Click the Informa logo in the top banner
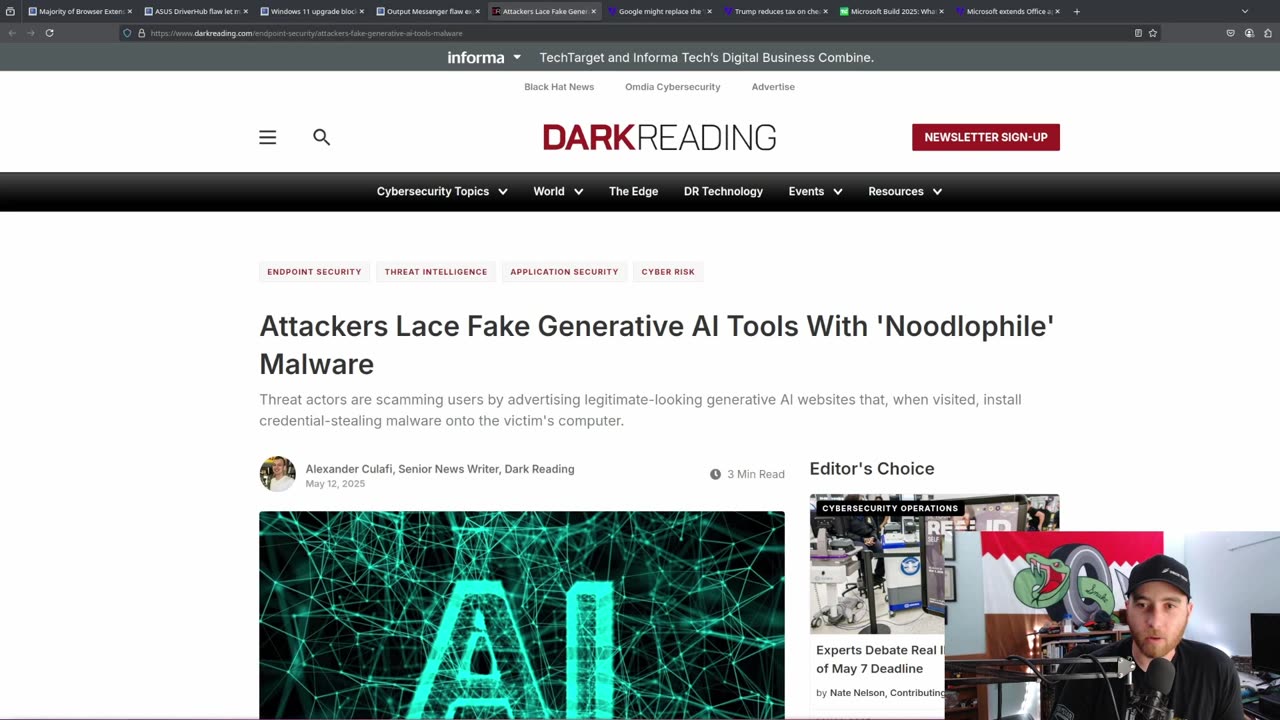The image size is (1280, 720). click(476, 58)
